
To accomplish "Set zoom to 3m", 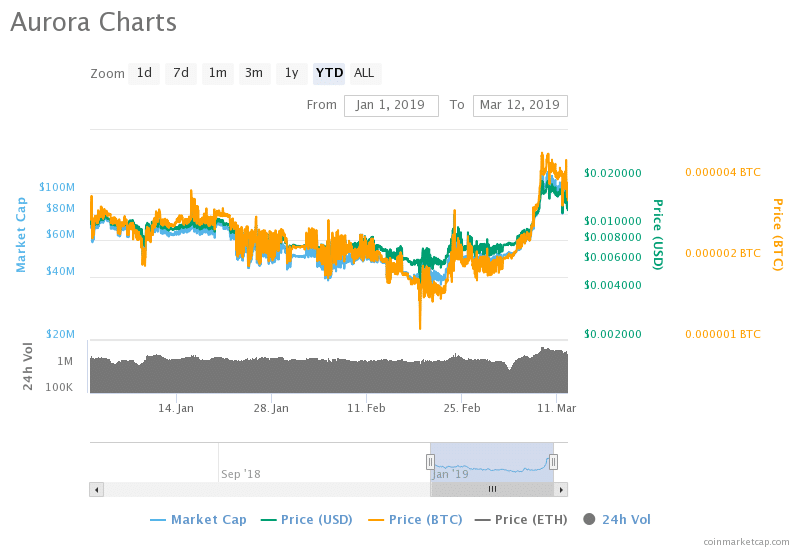I will [x=254, y=73].
